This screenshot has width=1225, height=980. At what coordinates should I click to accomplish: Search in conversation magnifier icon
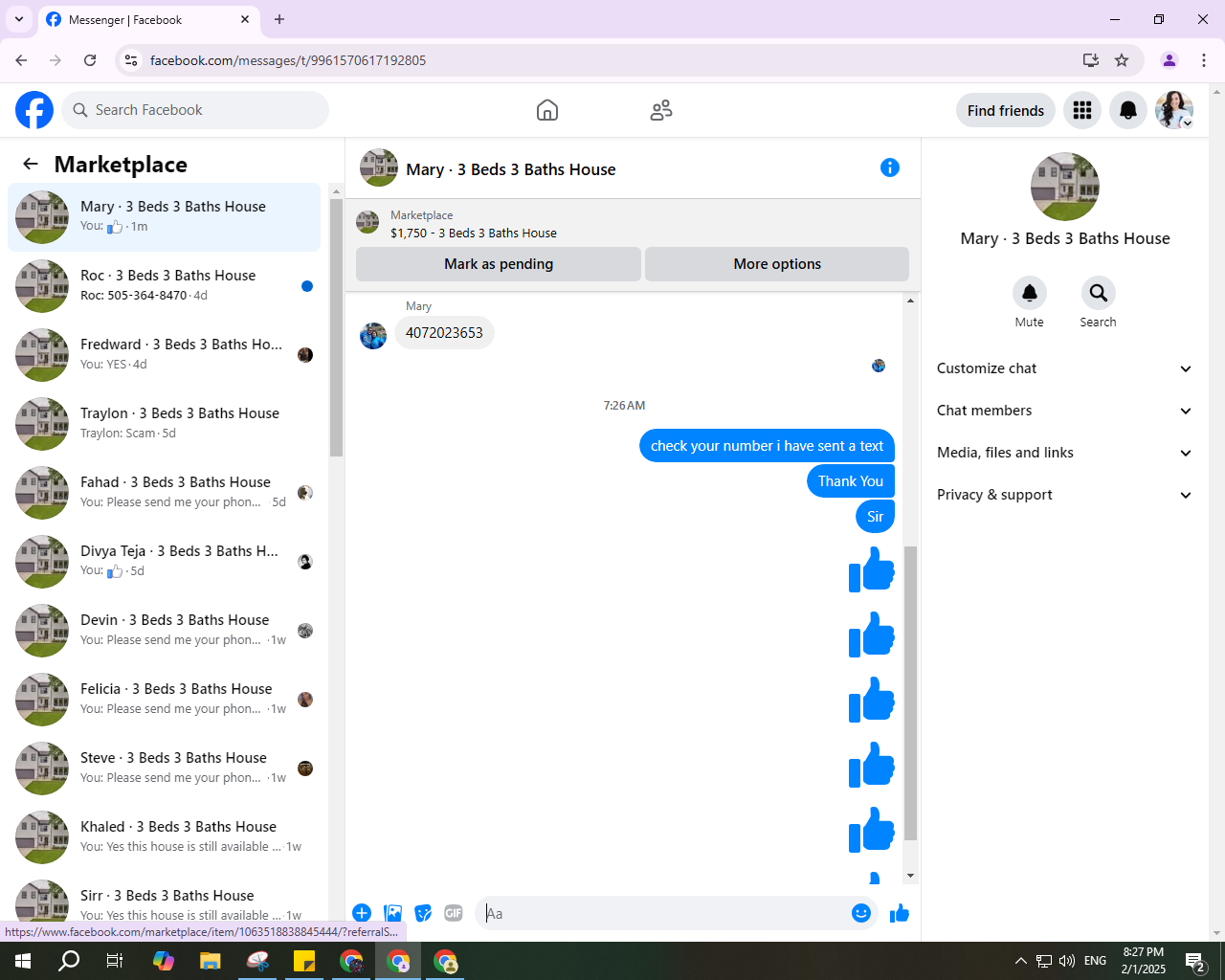coord(1099,293)
